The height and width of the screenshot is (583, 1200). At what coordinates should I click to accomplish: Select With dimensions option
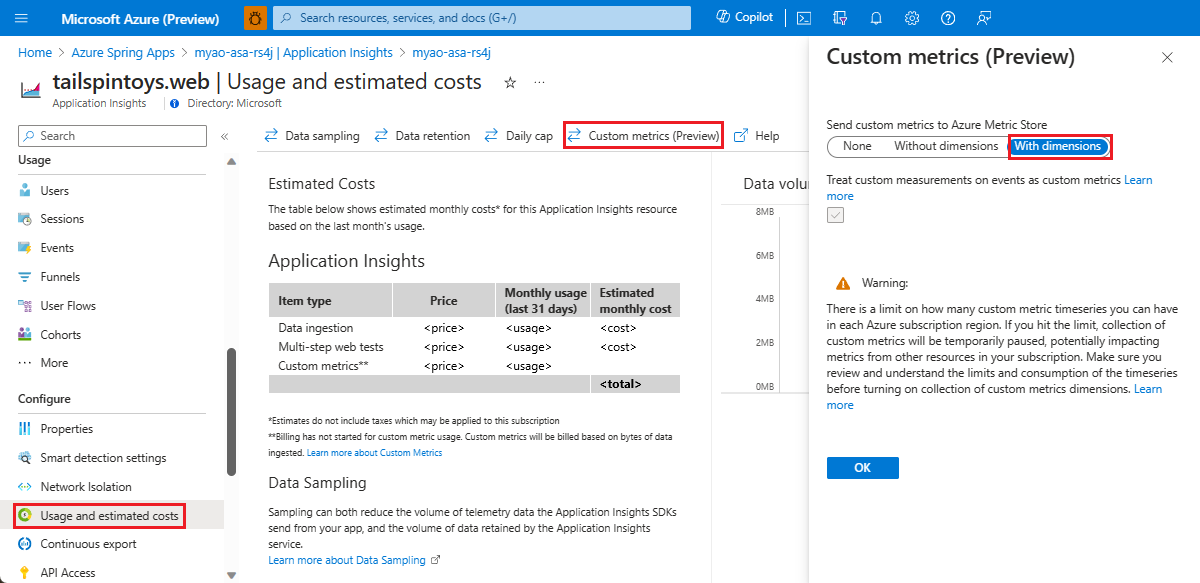tap(1058, 146)
